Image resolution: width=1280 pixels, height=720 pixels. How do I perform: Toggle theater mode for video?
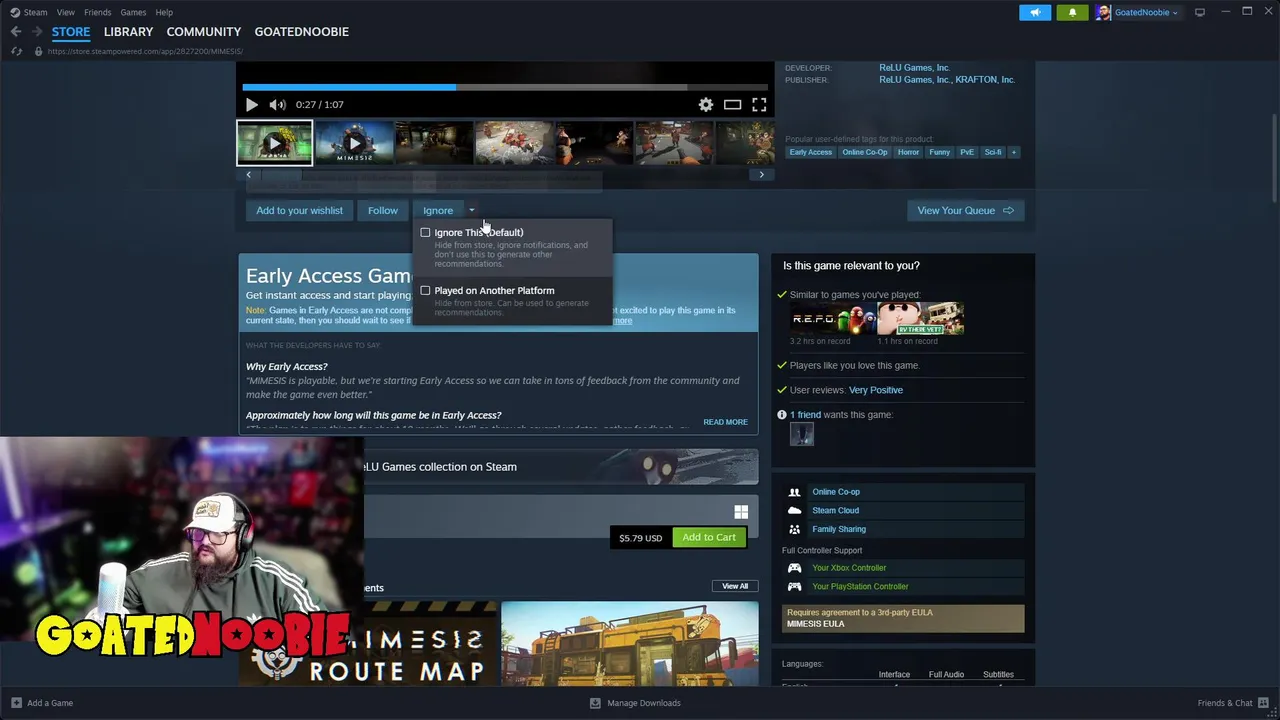point(732,104)
